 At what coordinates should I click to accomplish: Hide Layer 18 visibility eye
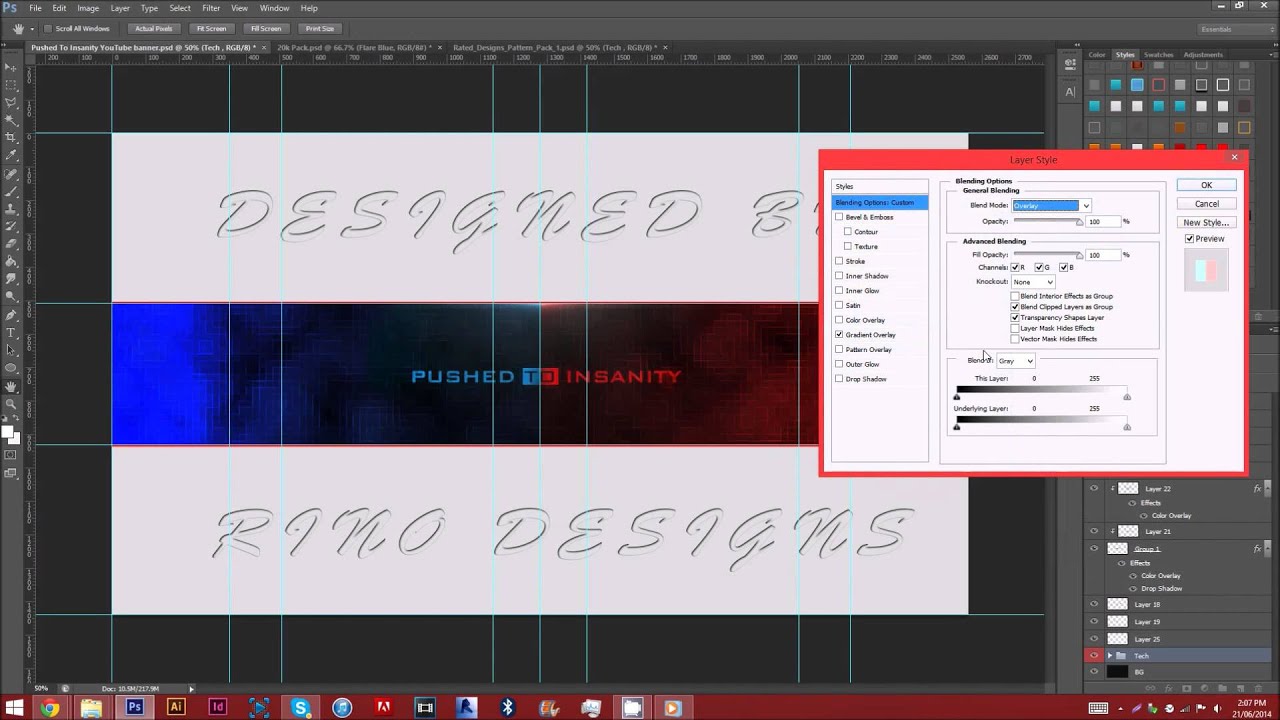point(1094,604)
